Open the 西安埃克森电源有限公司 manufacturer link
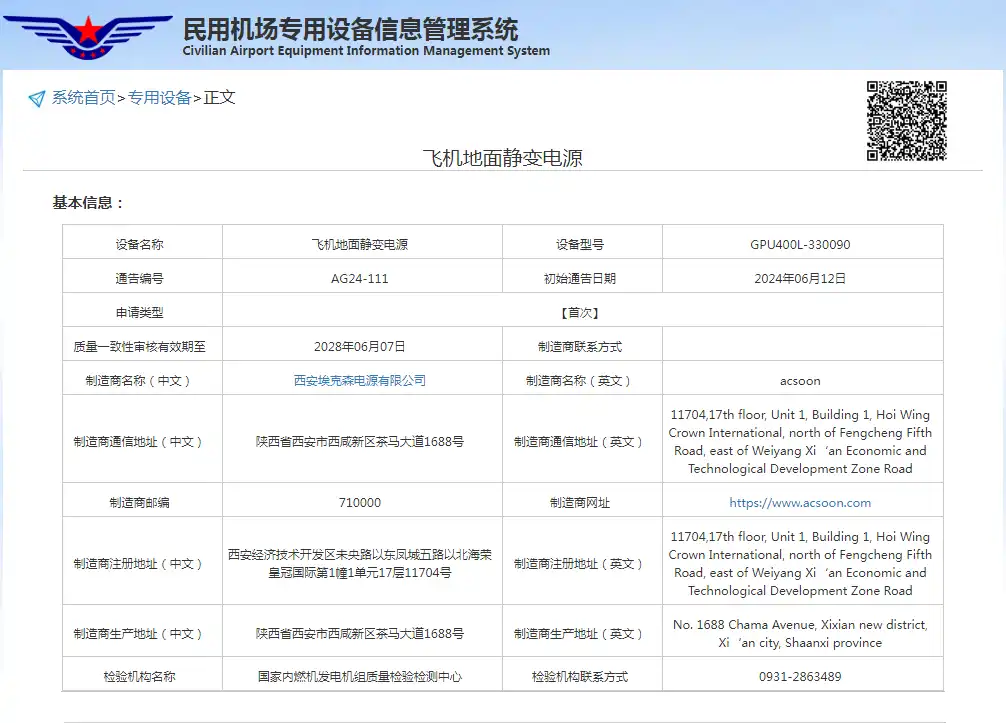 point(360,380)
